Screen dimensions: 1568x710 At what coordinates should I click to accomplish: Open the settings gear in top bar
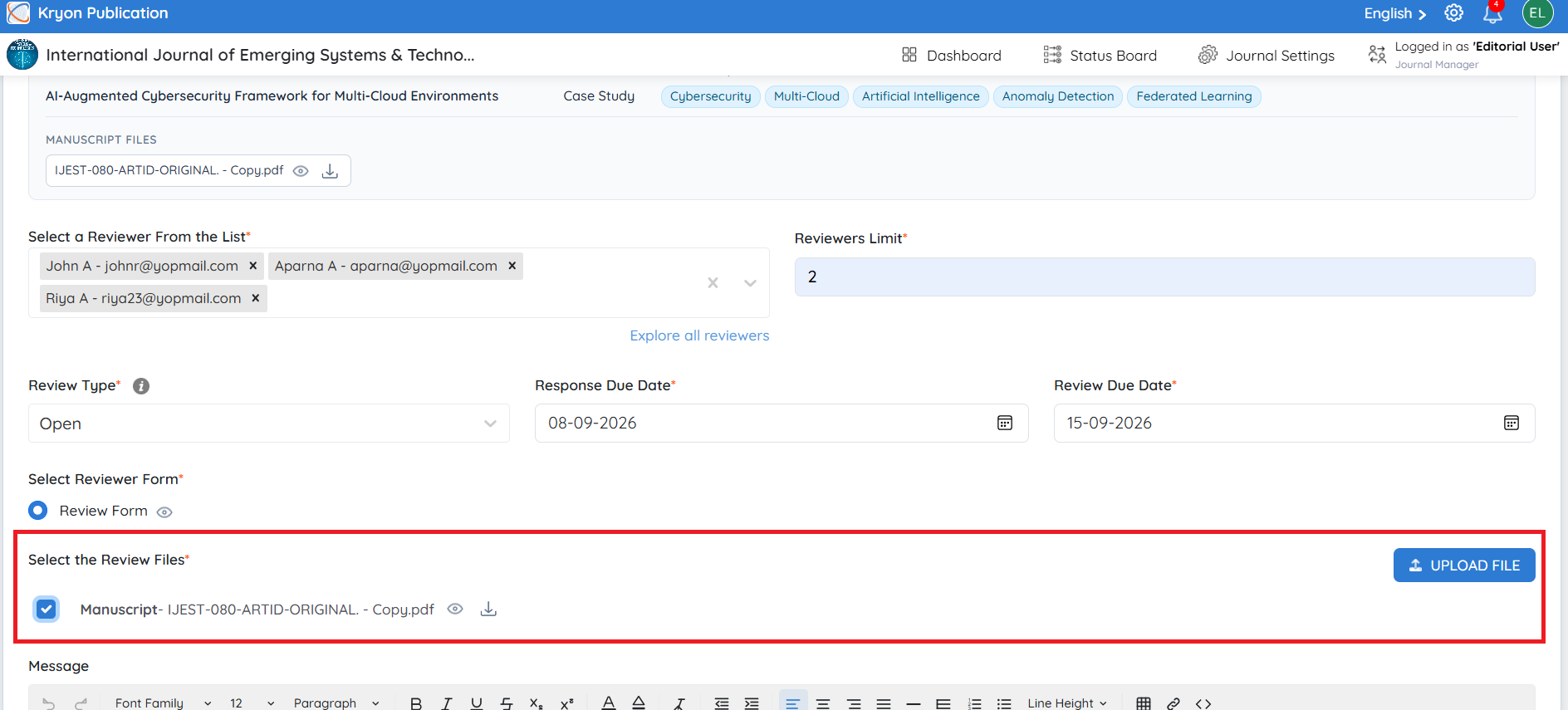pyautogui.click(x=1453, y=13)
